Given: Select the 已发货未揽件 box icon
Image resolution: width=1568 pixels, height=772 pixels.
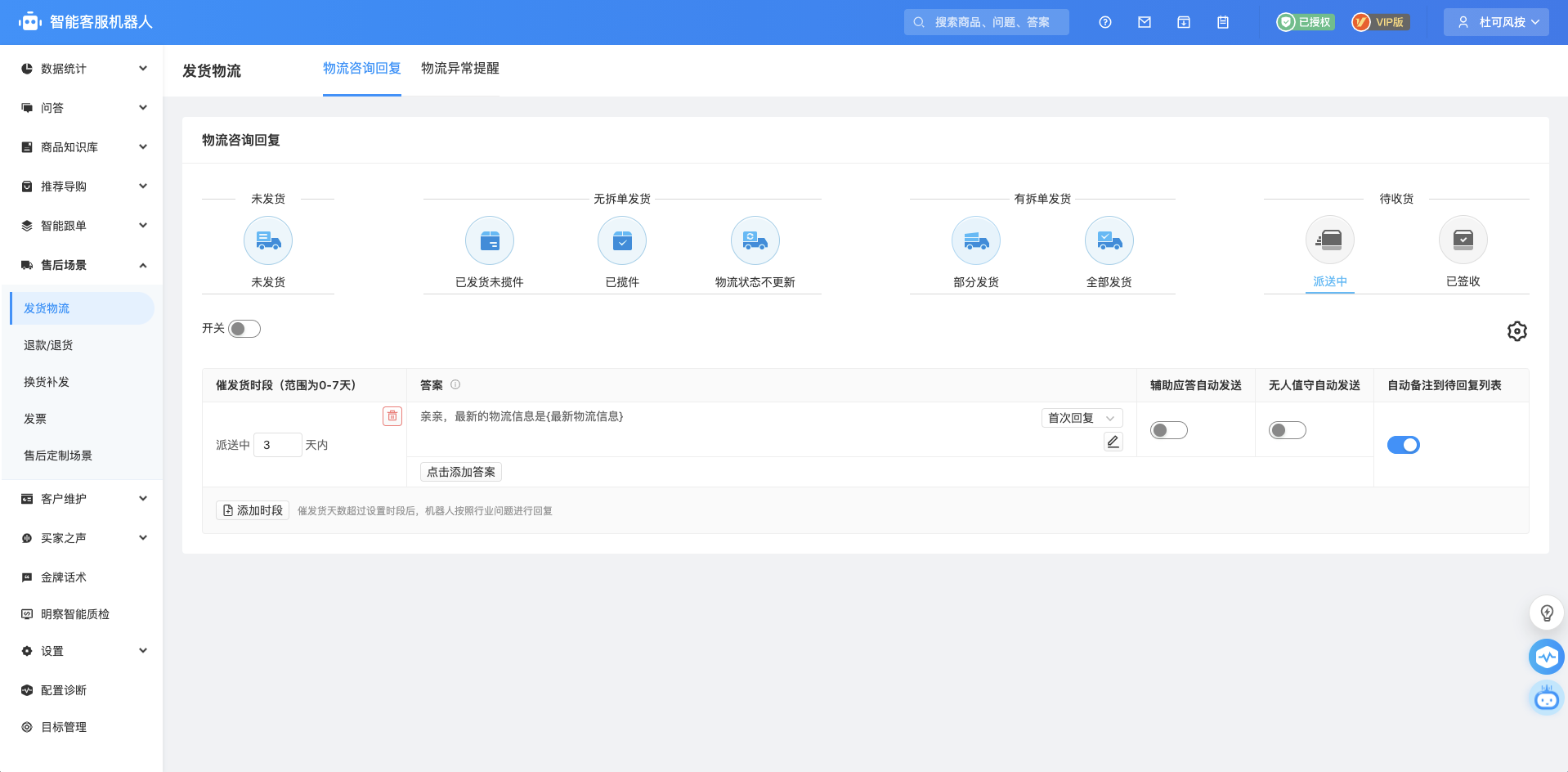Looking at the screenshot, I should pyautogui.click(x=490, y=240).
